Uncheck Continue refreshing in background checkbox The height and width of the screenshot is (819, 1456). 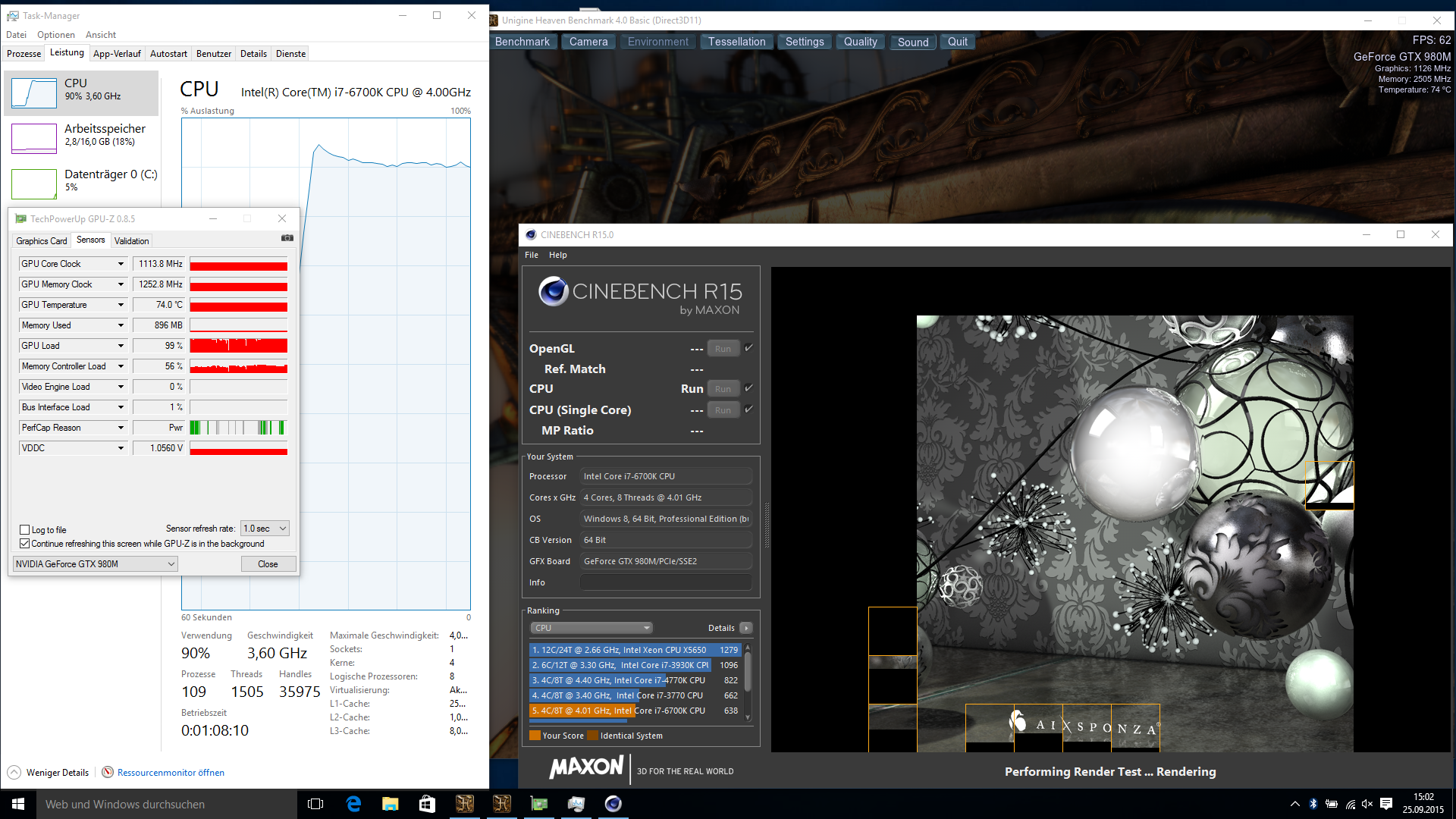24,544
